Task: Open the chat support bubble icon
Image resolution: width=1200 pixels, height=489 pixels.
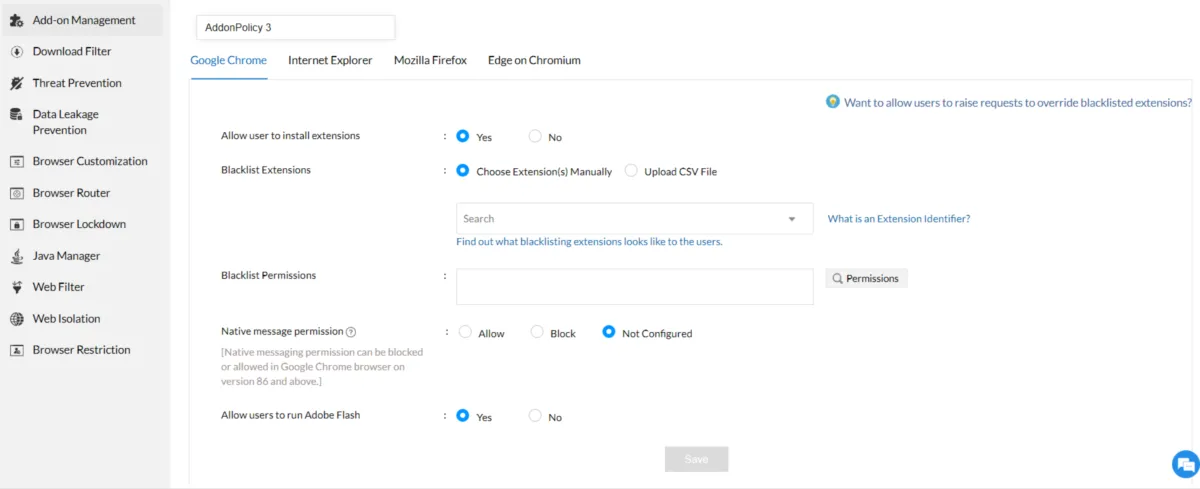Action: point(1185,464)
